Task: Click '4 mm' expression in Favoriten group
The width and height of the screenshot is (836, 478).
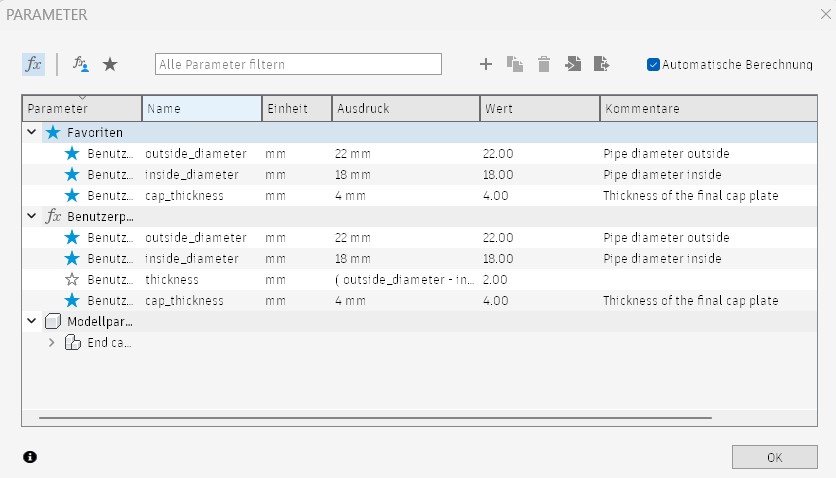Action: point(350,196)
